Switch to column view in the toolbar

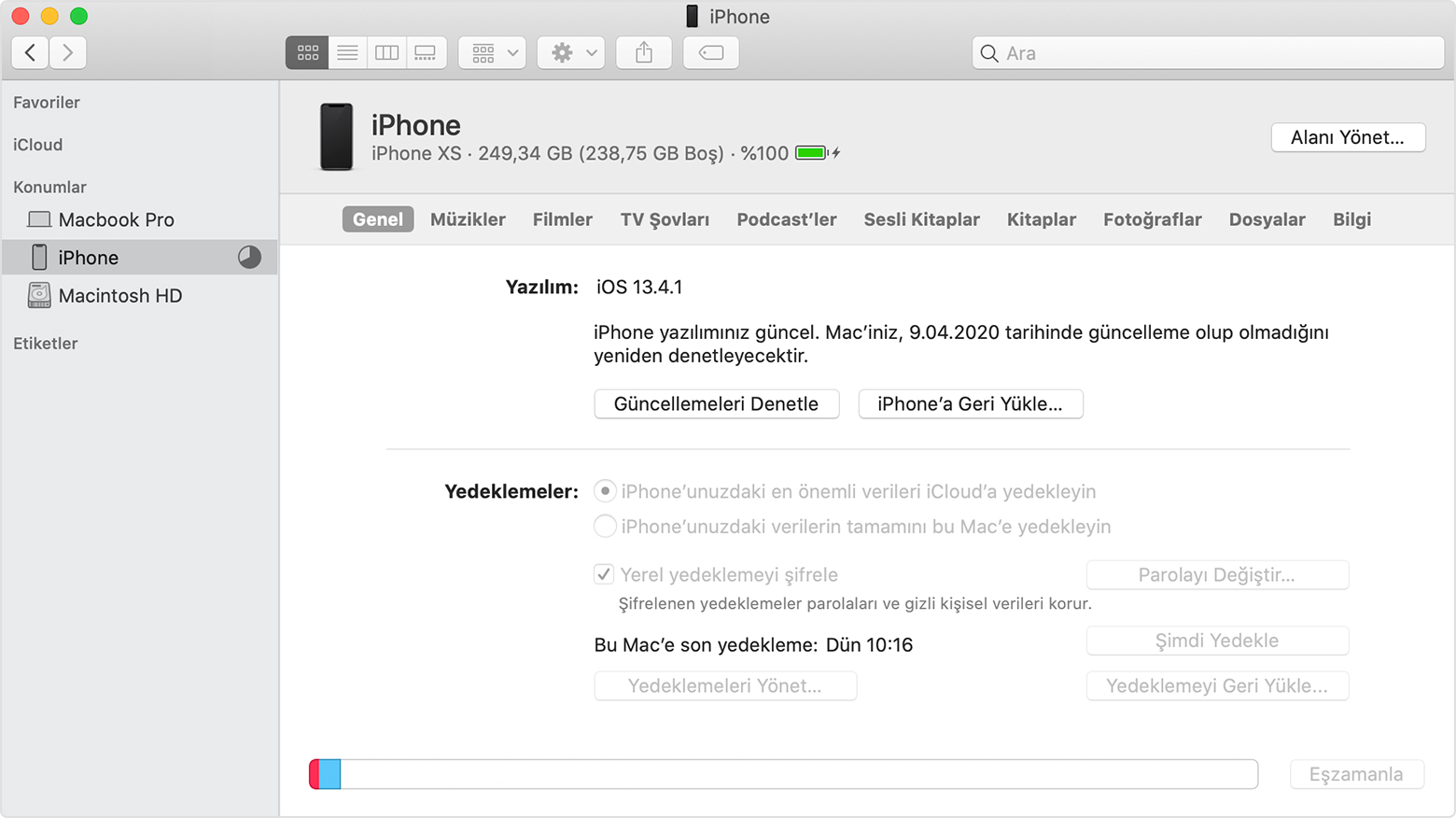(x=385, y=52)
